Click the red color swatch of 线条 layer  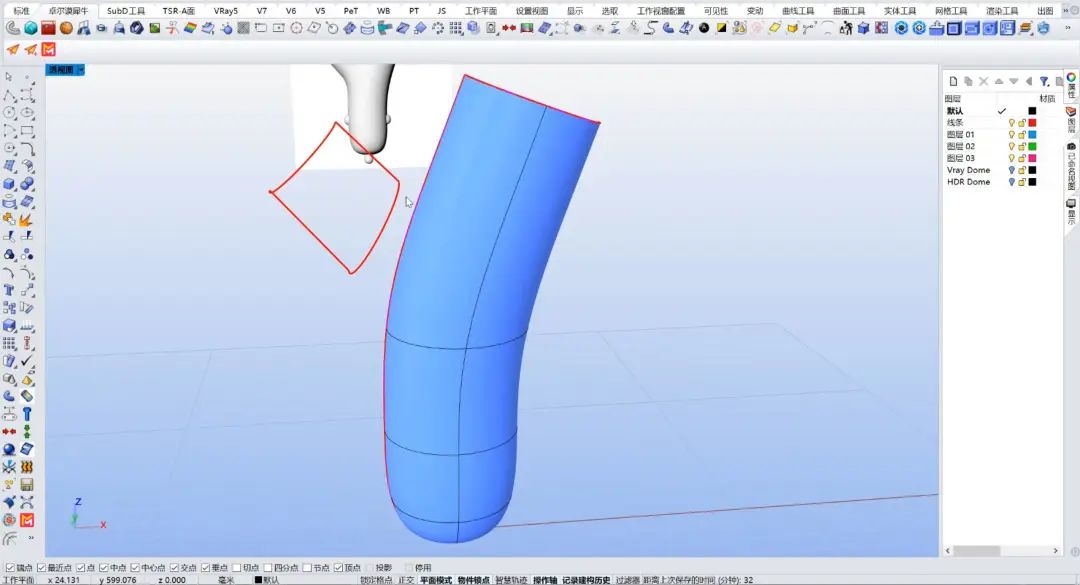coord(1032,123)
